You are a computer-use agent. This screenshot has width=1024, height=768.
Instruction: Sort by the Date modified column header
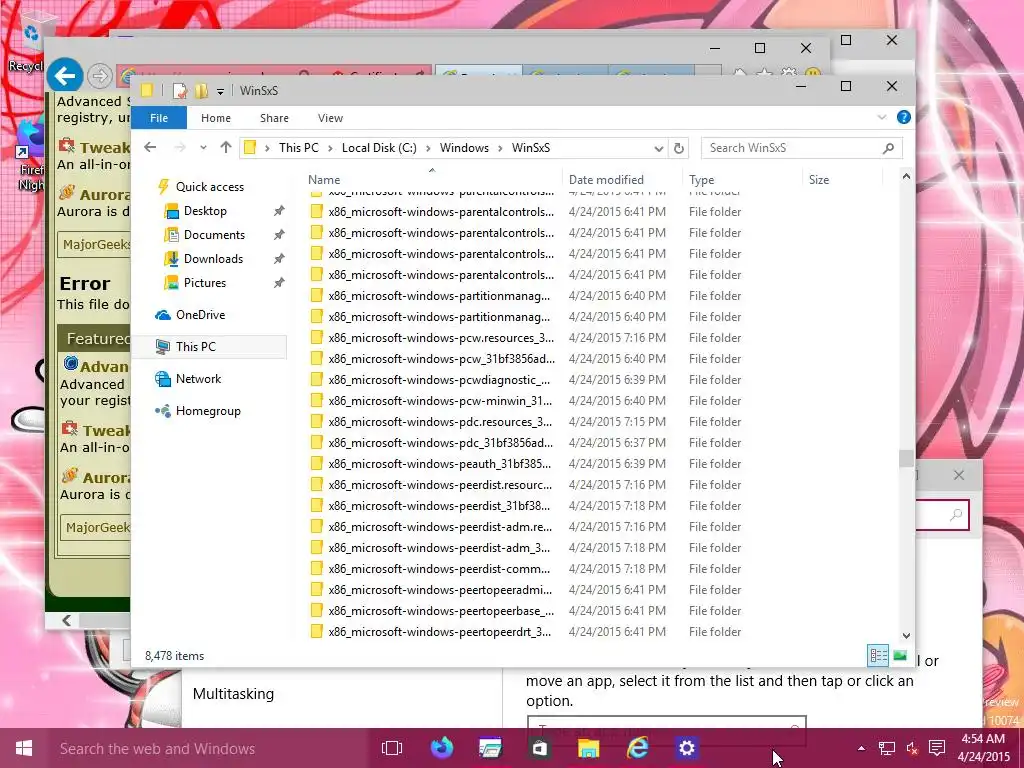click(x=606, y=180)
